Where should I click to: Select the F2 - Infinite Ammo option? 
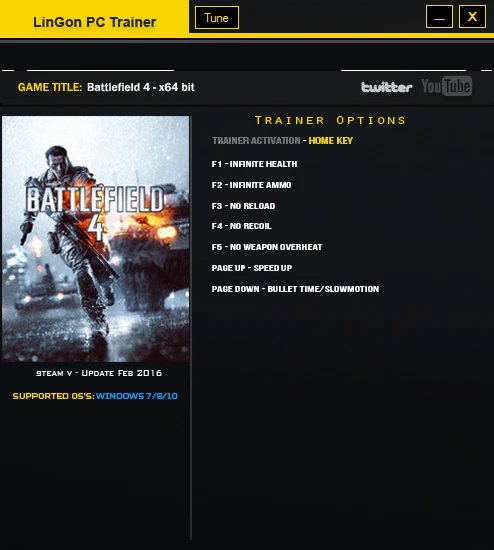(252, 185)
